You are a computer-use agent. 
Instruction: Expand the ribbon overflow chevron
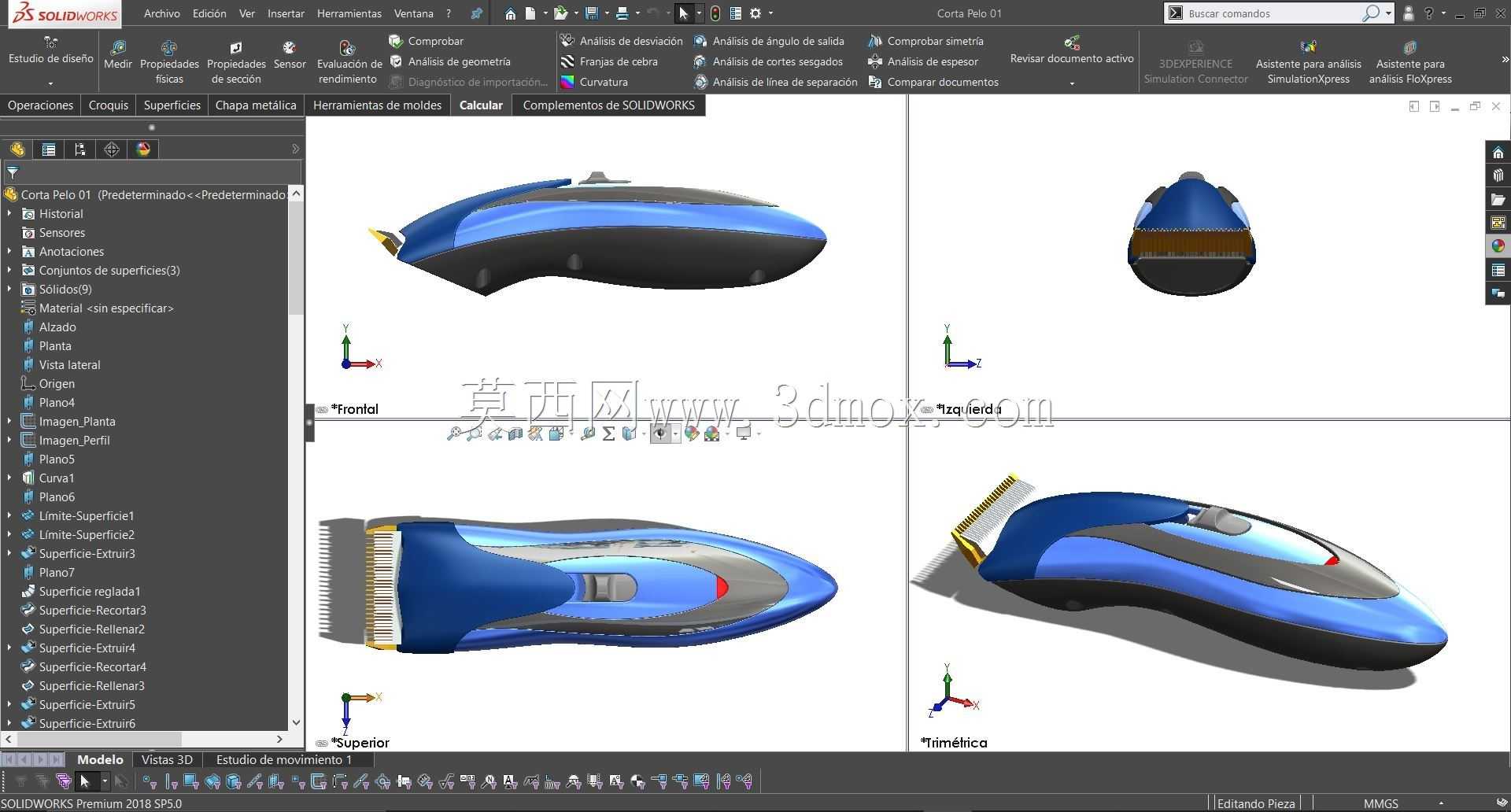1505,60
